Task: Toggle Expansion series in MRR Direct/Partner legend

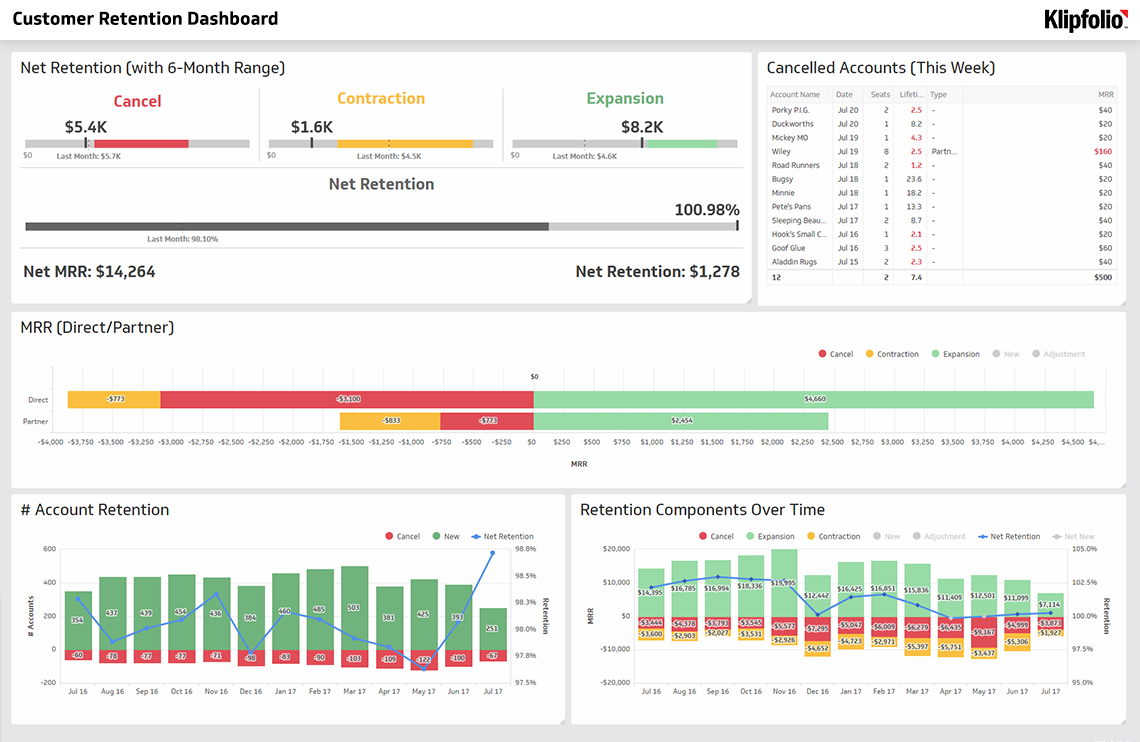Action: (955, 354)
